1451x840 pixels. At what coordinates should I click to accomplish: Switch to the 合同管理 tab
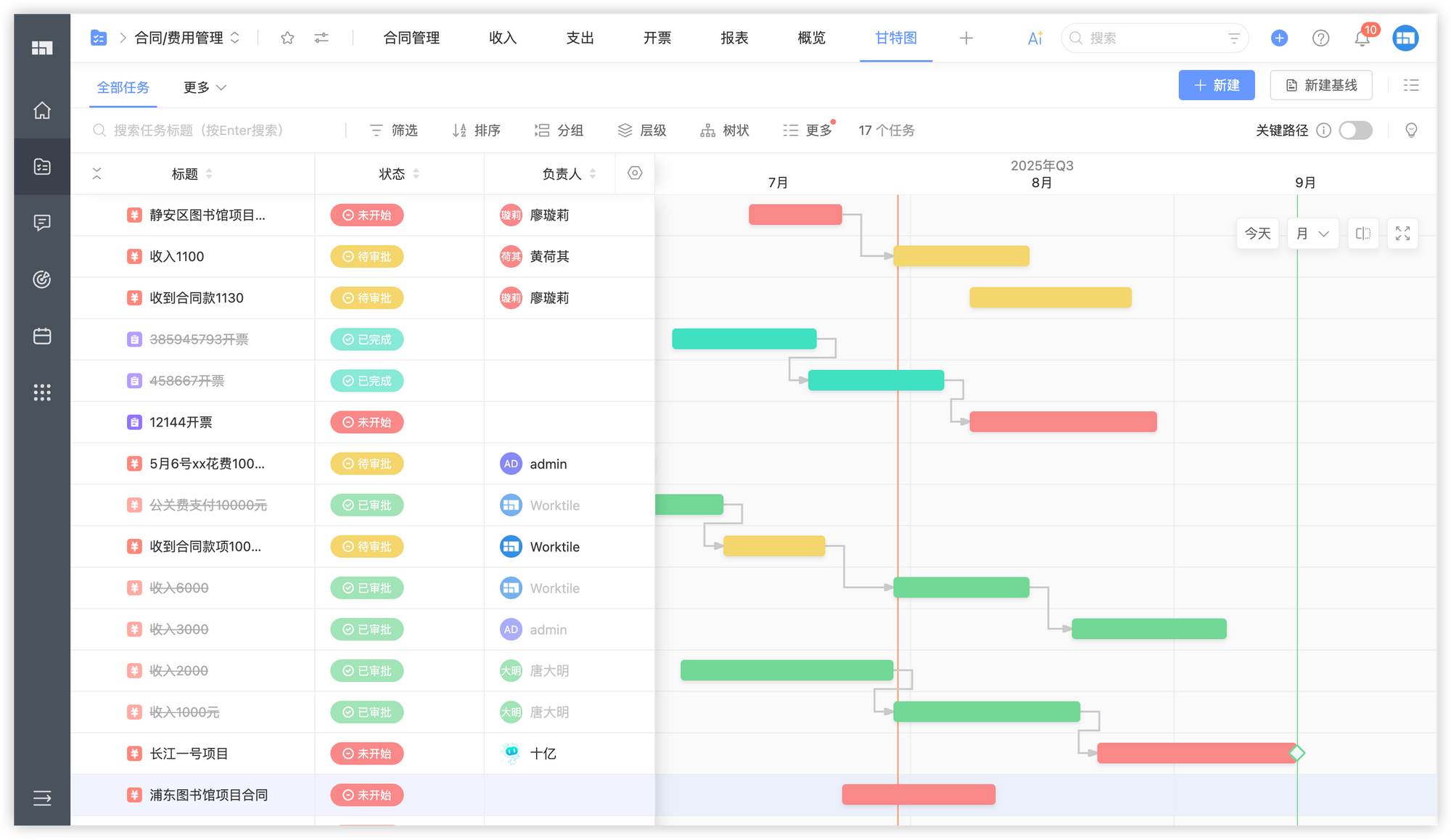coord(411,38)
